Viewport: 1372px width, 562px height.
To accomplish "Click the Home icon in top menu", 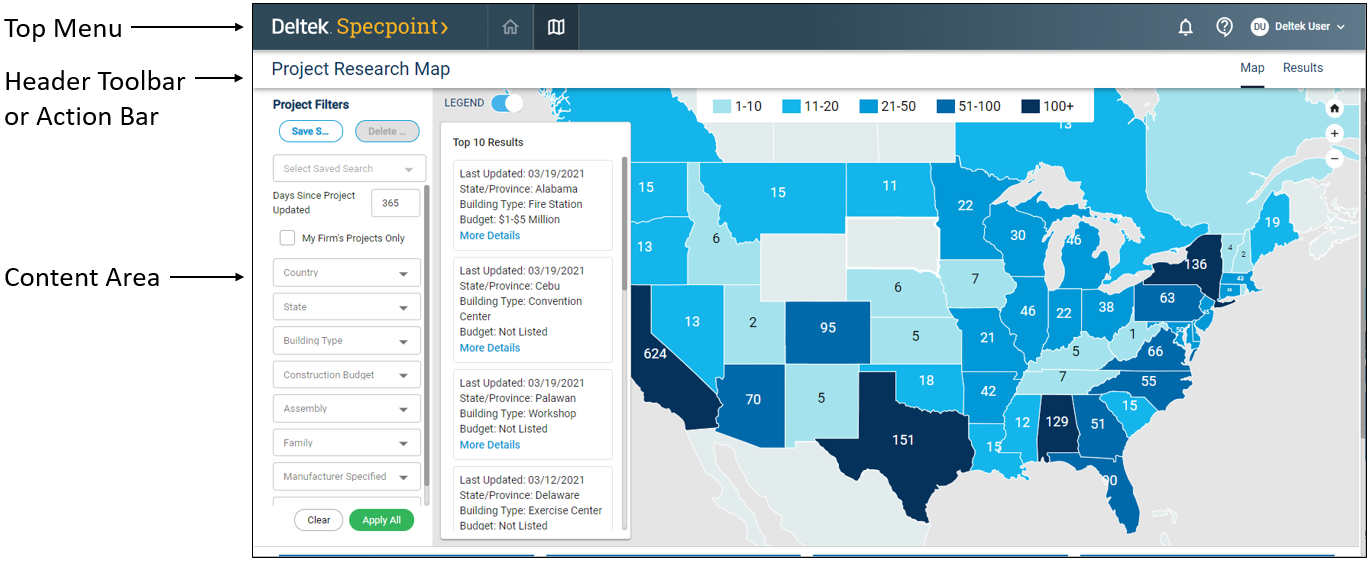I will coord(510,28).
